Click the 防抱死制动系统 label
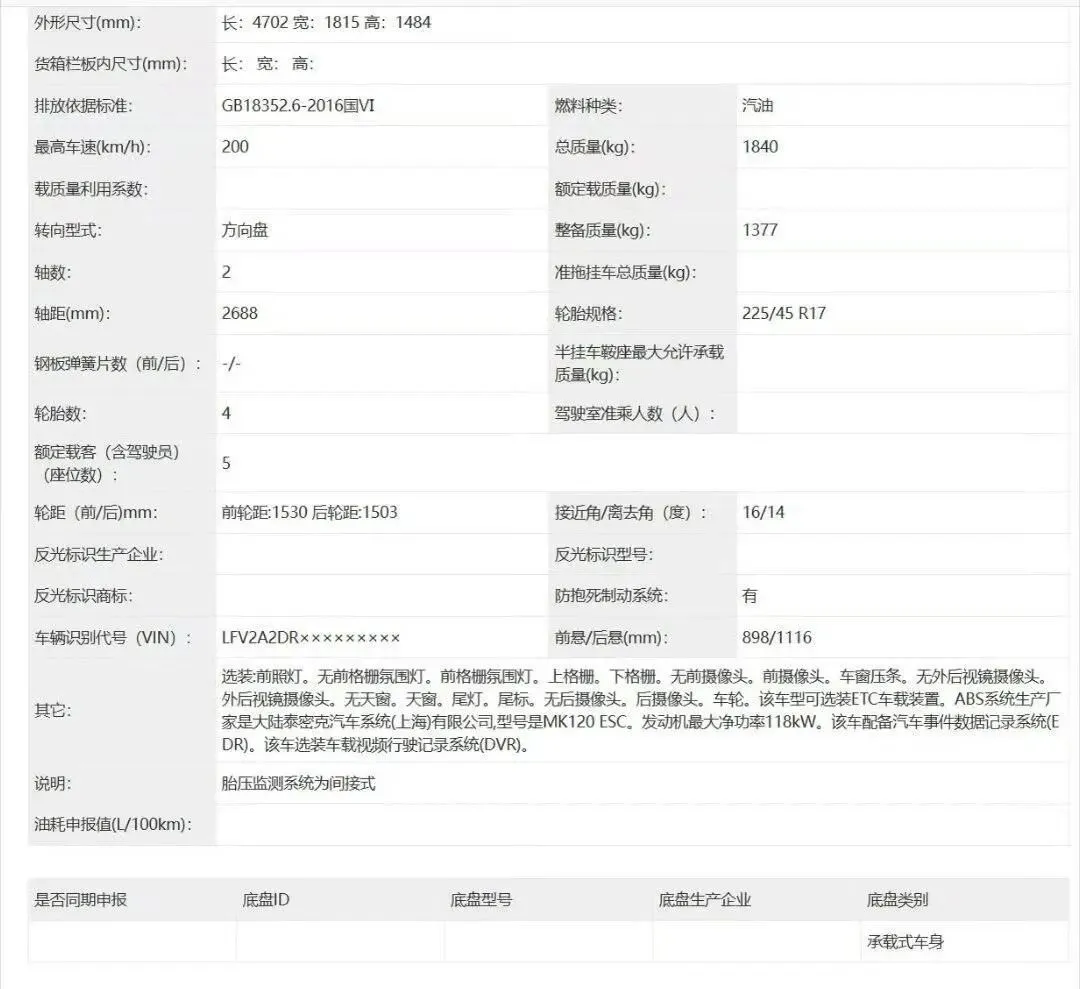The image size is (1080, 989). 611,596
